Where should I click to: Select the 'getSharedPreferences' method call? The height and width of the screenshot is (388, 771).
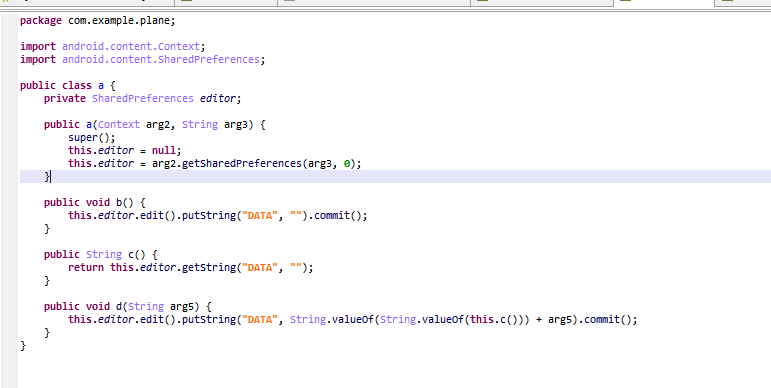pos(241,163)
